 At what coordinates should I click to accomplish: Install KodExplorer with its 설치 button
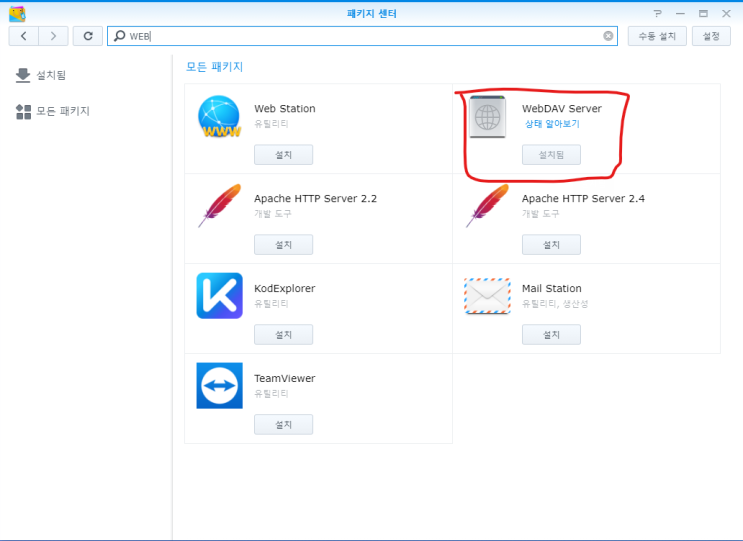(x=283, y=334)
